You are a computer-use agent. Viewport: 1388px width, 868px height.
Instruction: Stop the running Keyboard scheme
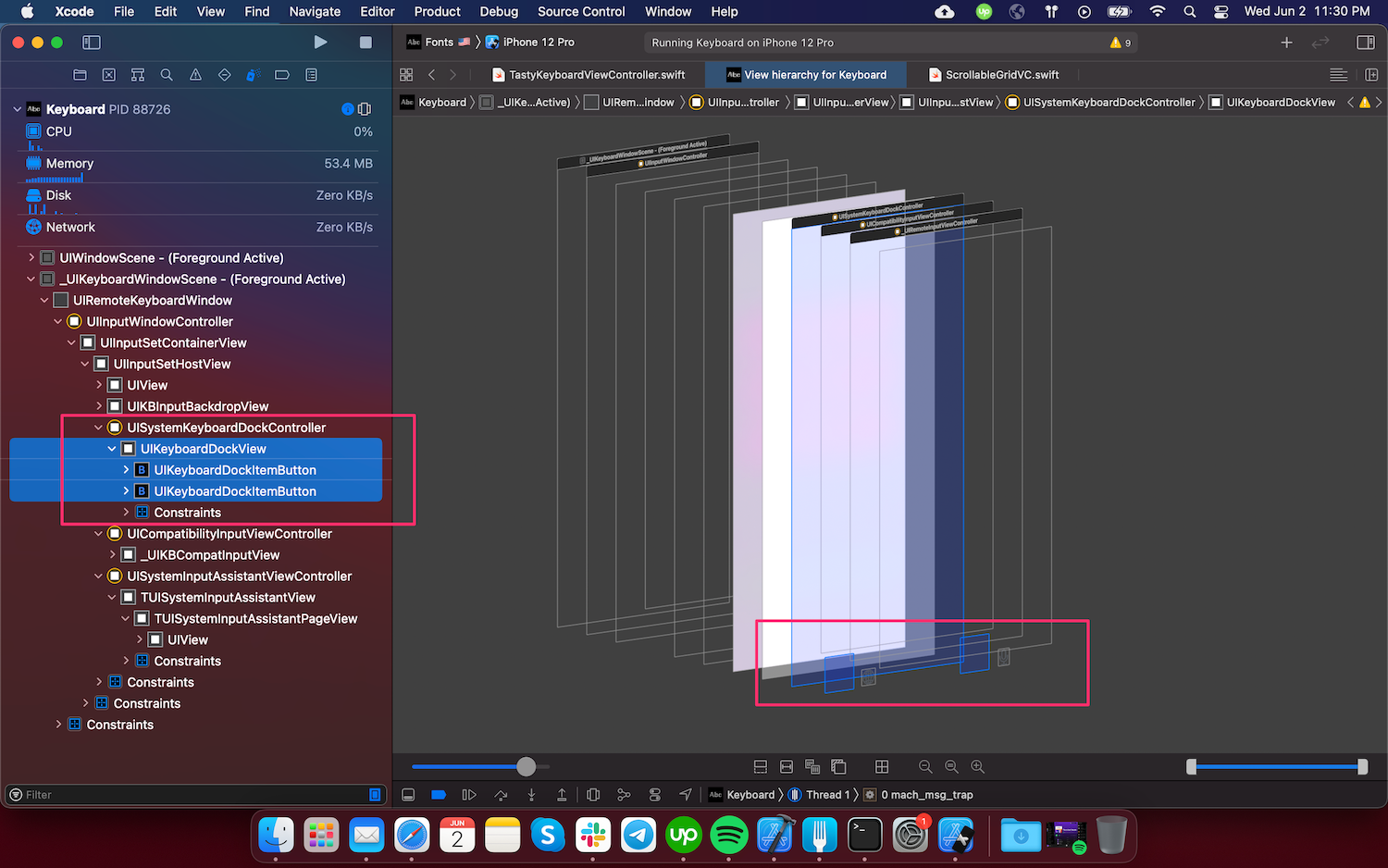point(366,43)
